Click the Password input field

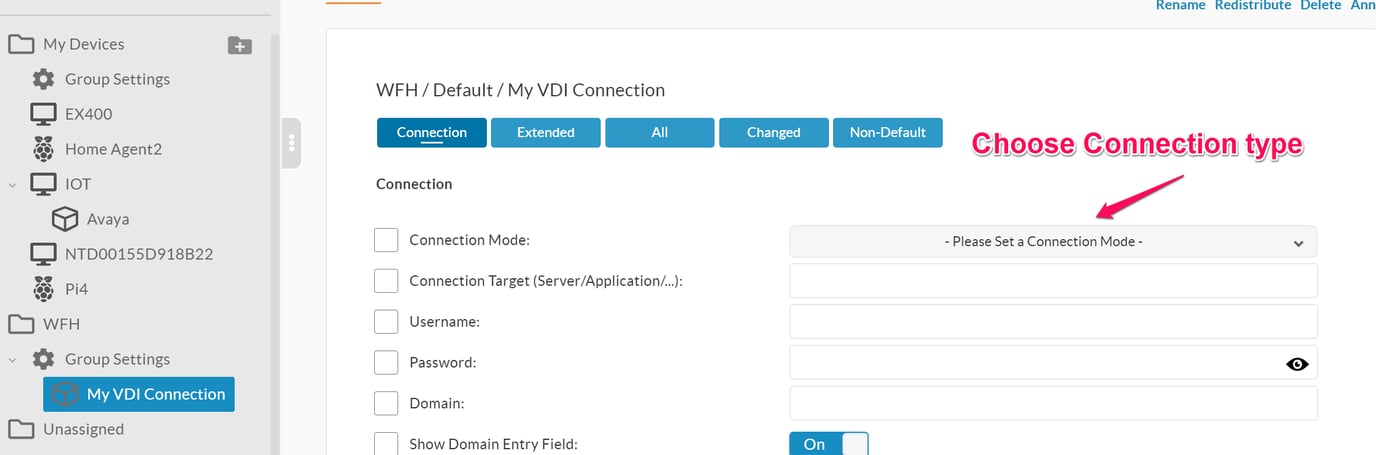1053,363
